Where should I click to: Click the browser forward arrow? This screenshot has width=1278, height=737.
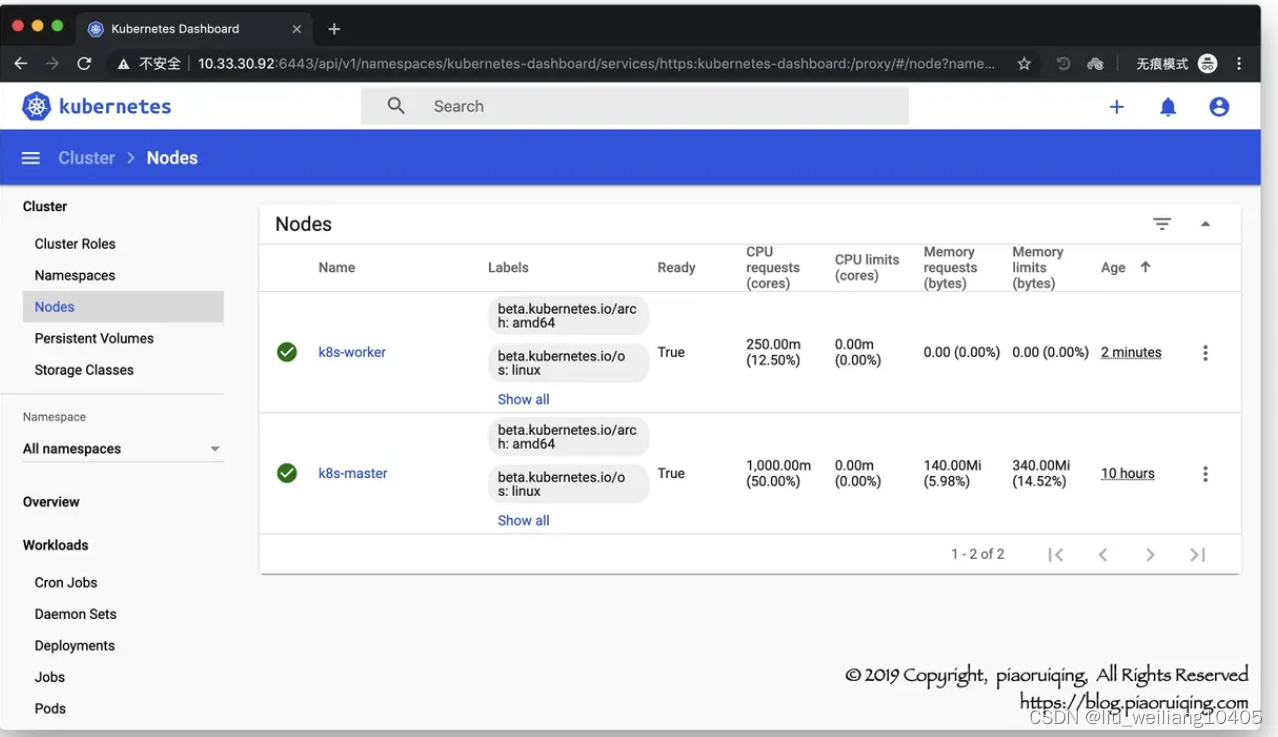(x=53, y=63)
